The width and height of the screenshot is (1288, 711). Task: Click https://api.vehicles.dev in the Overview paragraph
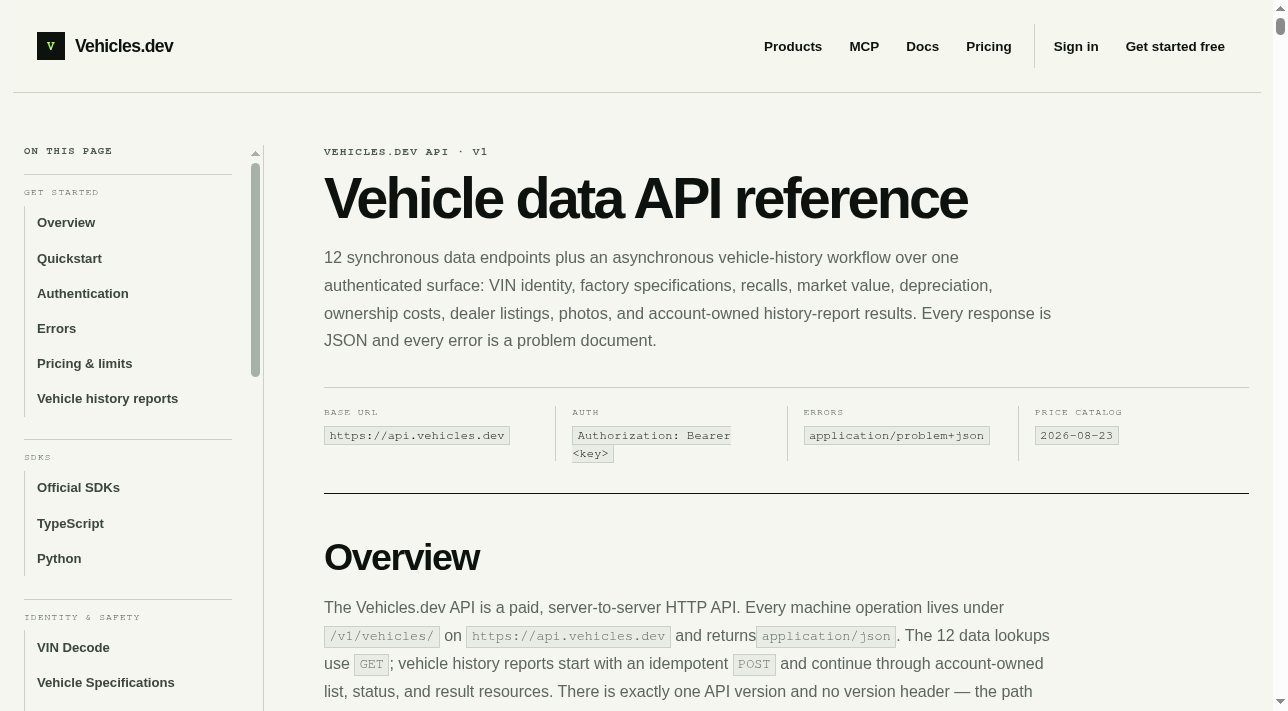(x=568, y=637)
